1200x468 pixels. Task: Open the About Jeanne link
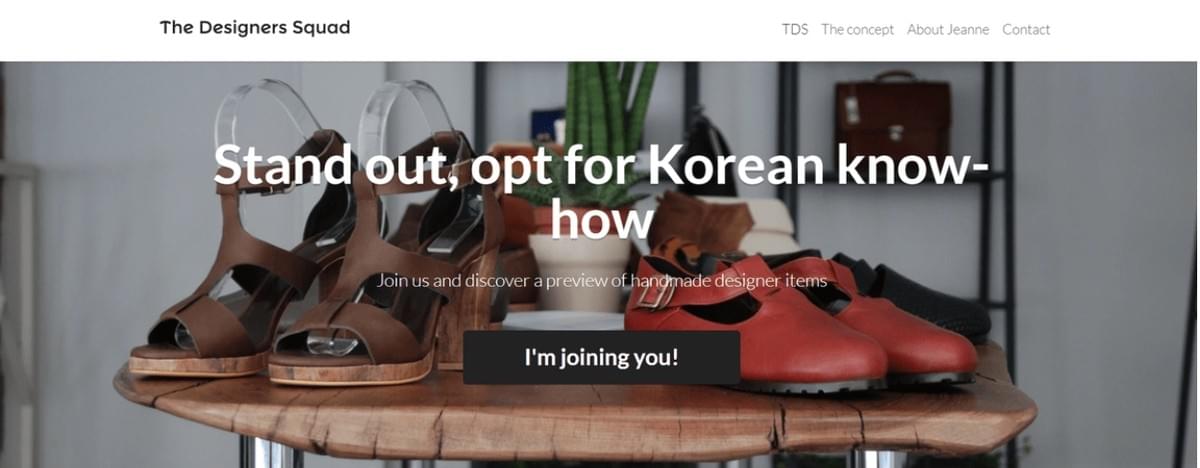[x=948, y=29]
